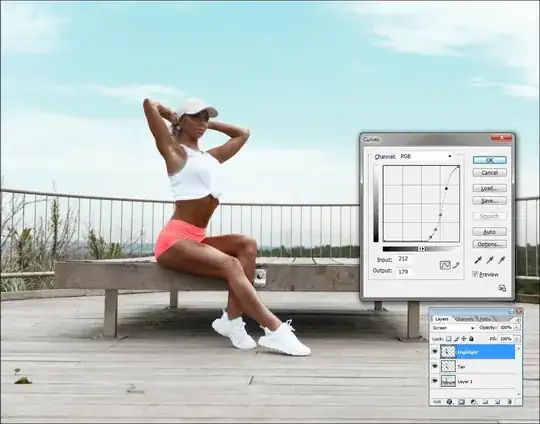540x424 pixels.
Task: Switch to the Channels tab
Action: (x=464, y=319)
